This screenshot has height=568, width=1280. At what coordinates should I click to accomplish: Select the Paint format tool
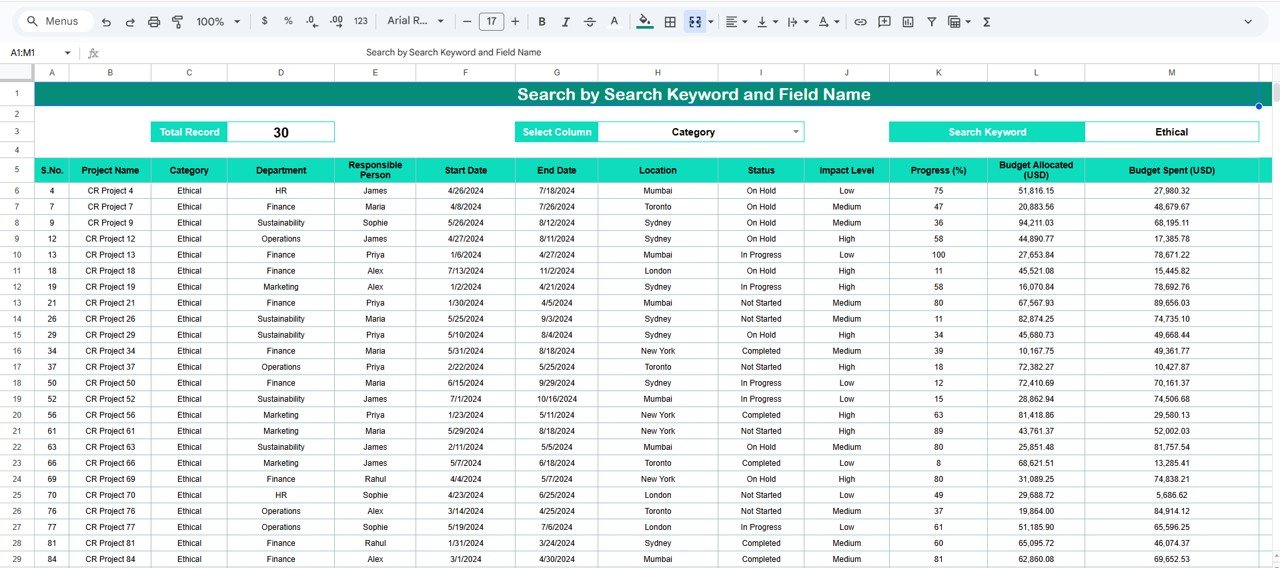[177, 21]
